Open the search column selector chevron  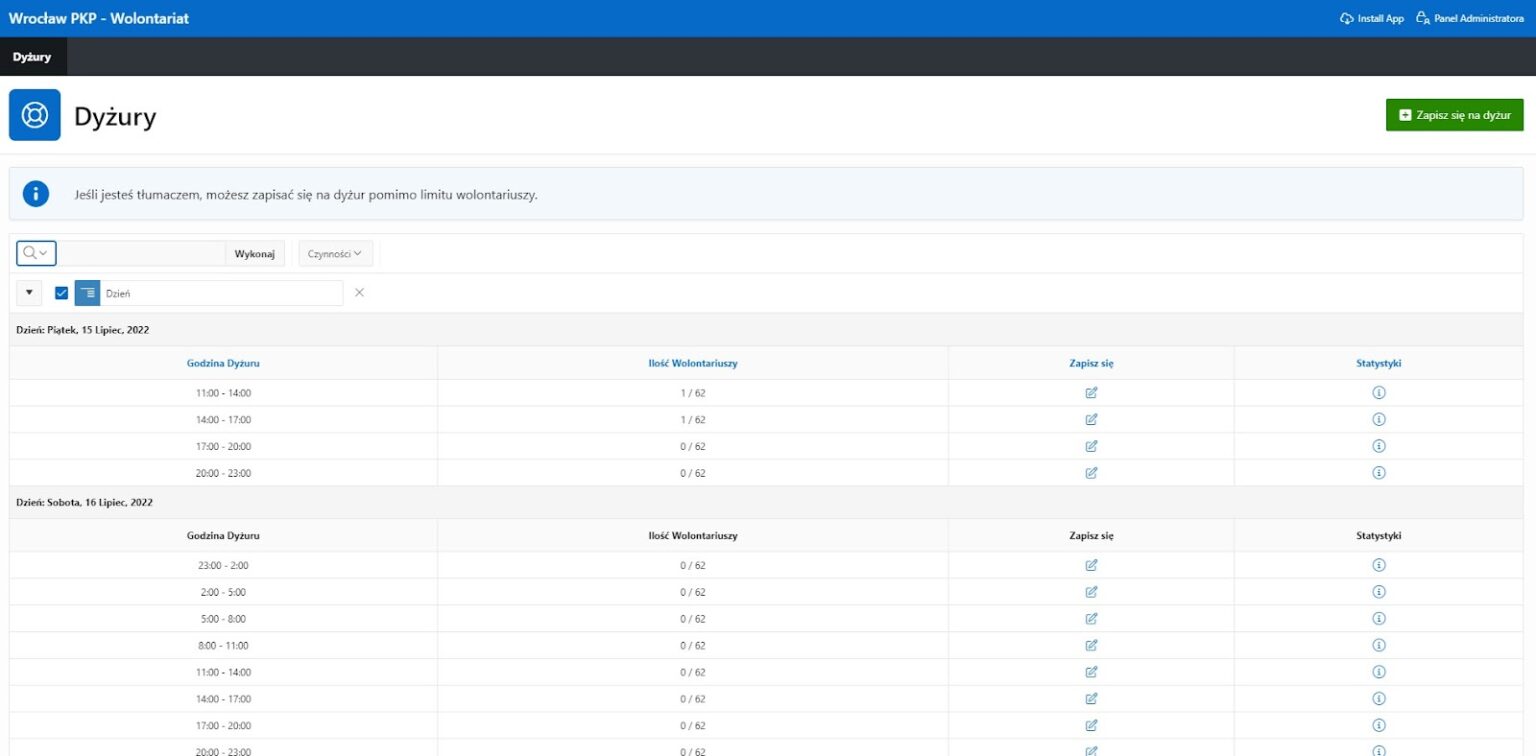point(45,253)
